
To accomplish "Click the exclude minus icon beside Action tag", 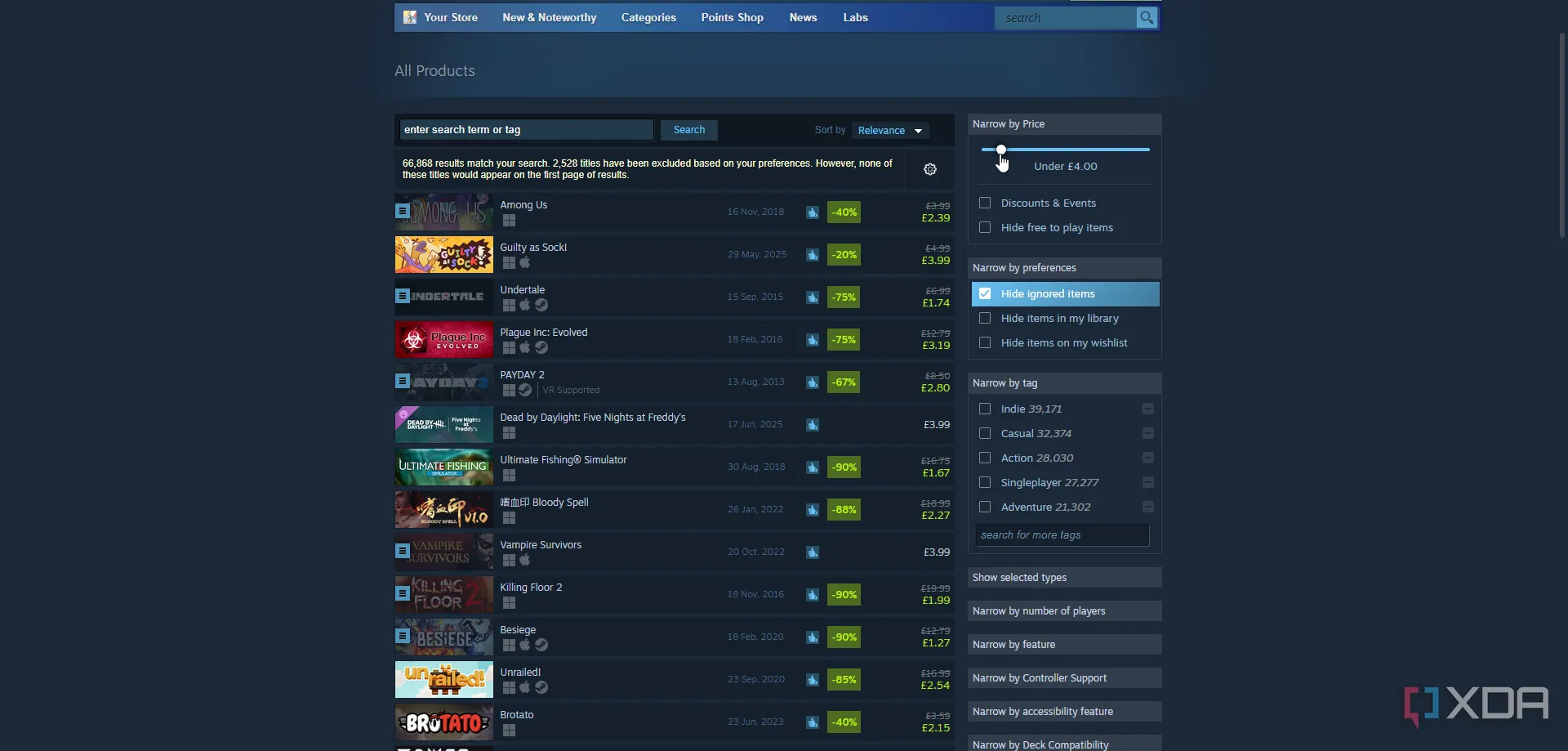I will point(1147,458).
